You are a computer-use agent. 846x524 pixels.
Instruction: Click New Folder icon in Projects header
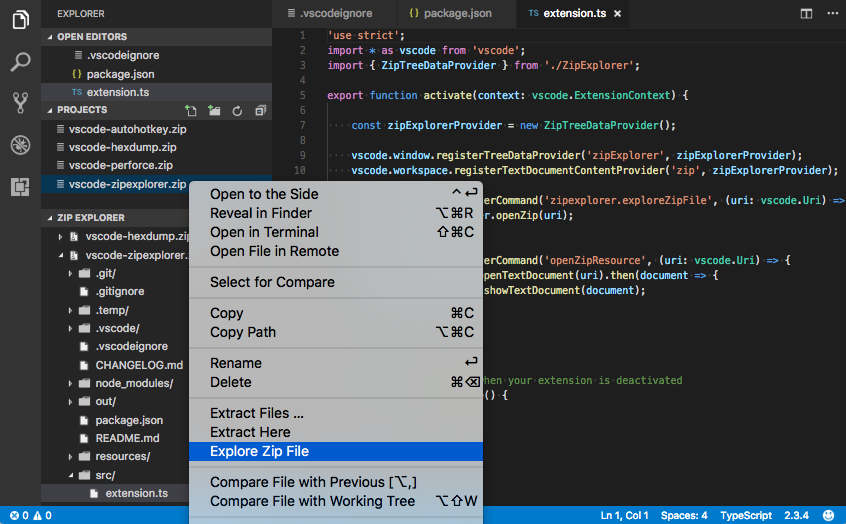[214, 111]
